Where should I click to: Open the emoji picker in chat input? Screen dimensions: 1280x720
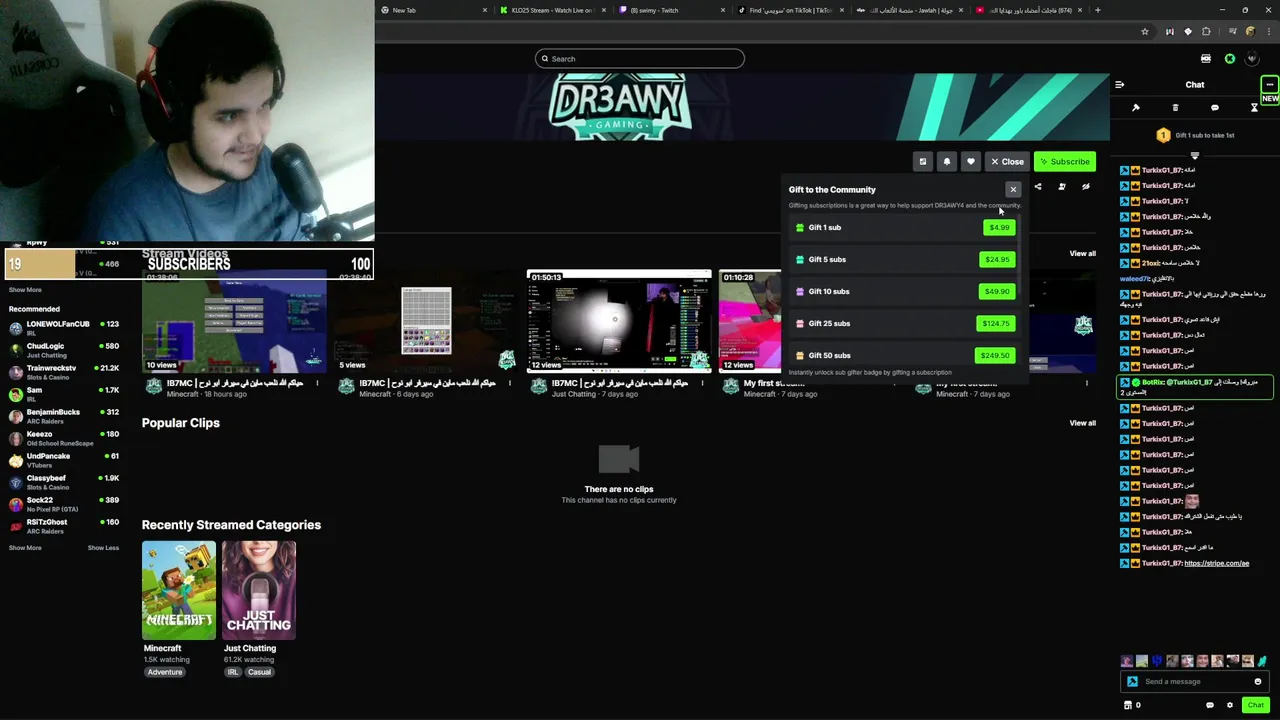tap(1258, 682)
